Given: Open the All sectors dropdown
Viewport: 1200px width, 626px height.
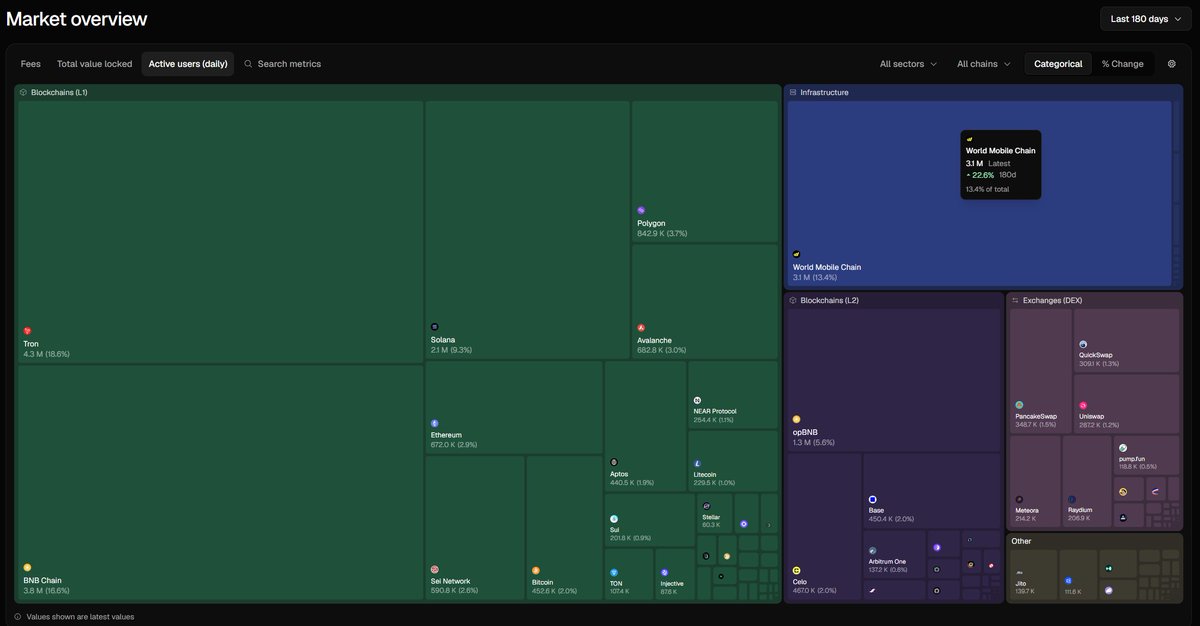Looking at the screenshot, I should 908,64.
